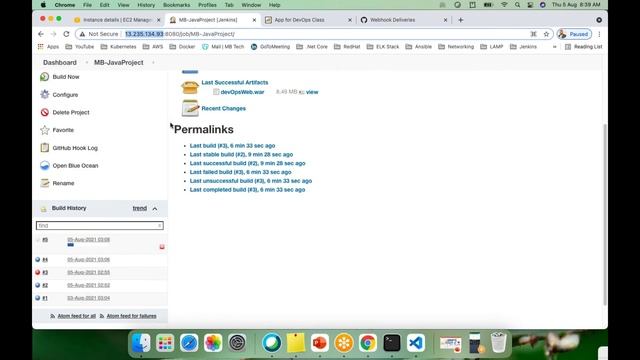The image size is (640, 360).
Task: Open Chrome three-dot menu
Action: (599, 34)
